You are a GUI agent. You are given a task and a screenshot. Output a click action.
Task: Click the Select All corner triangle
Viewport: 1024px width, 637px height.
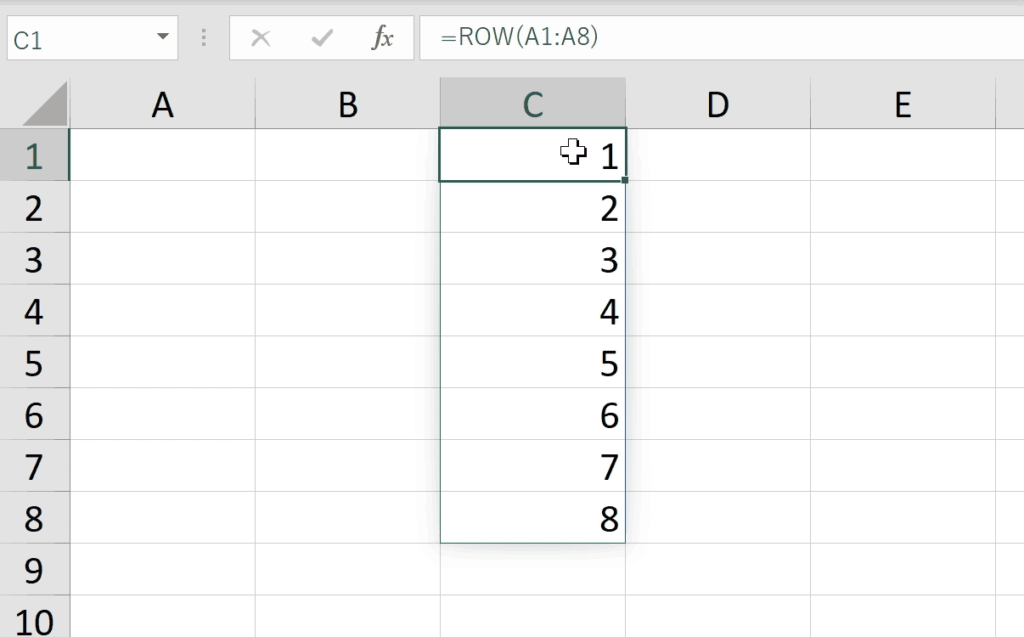click(45, 104)
